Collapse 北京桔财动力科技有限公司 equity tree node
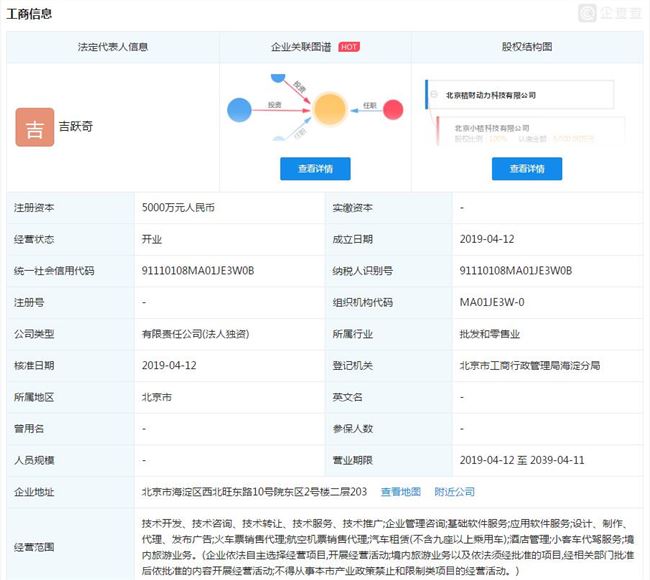The width and height of the screenshot is (650, 580). coord(434,94)
